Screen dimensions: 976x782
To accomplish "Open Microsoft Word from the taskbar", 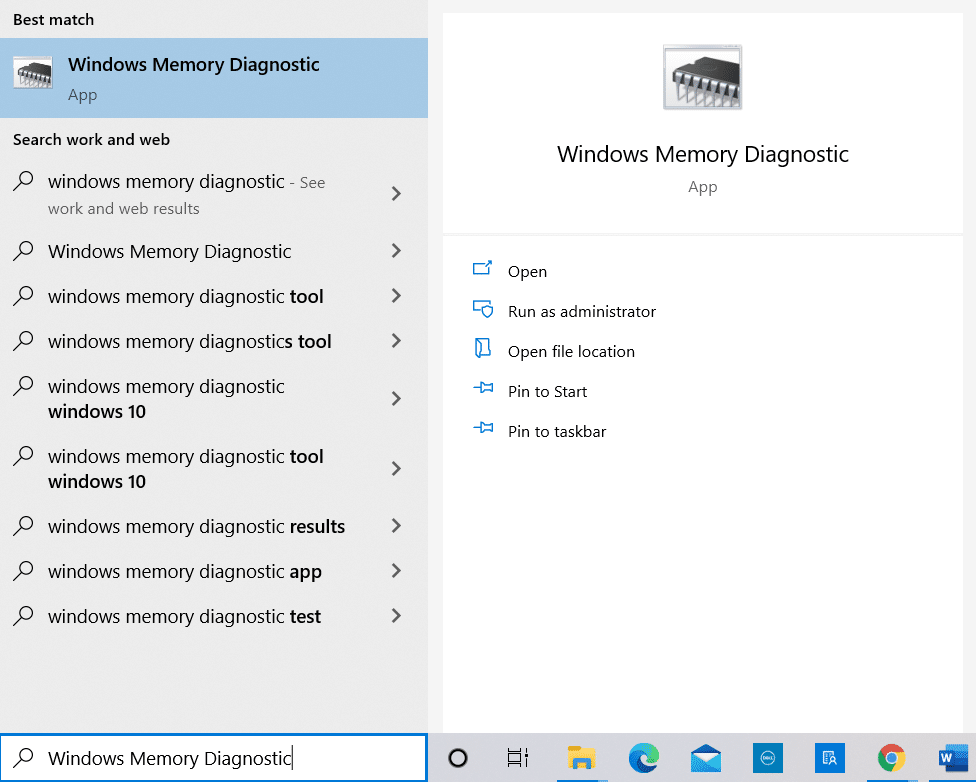I will [x=952, y=758].
